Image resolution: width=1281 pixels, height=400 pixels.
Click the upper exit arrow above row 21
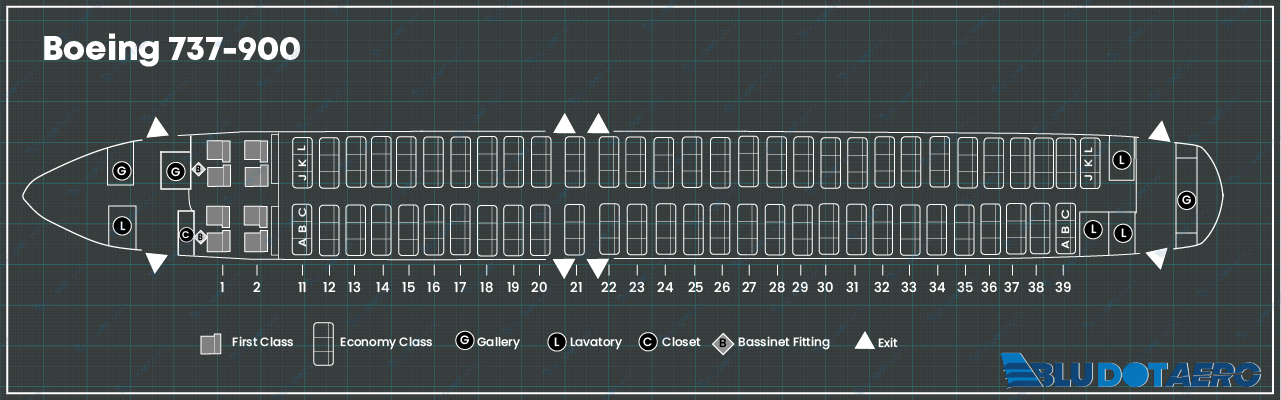pyautogui.click(x=565, y=123)
